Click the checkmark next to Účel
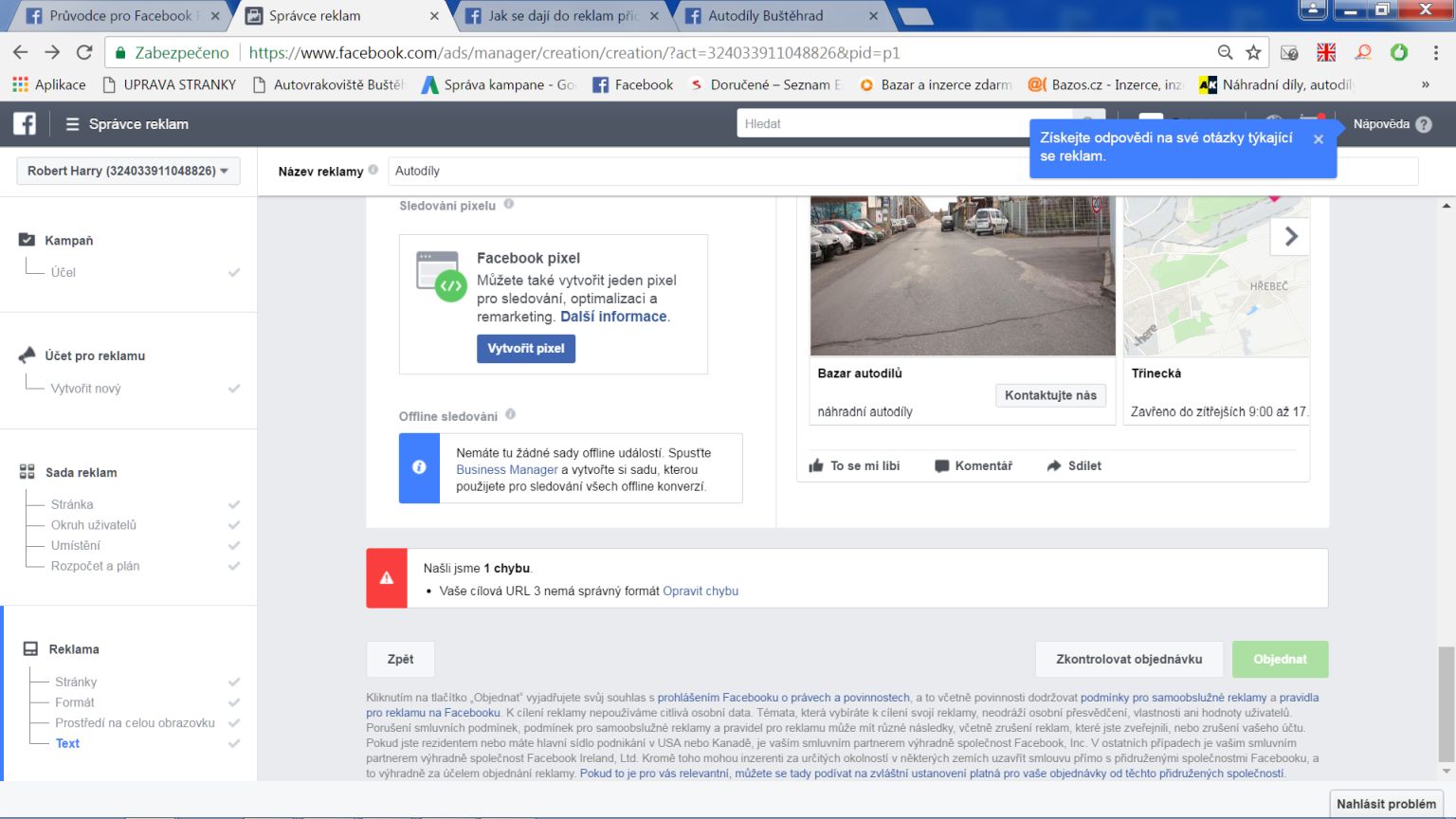Viewport: 1456px width, 819px height. click(x=234, y=272)
